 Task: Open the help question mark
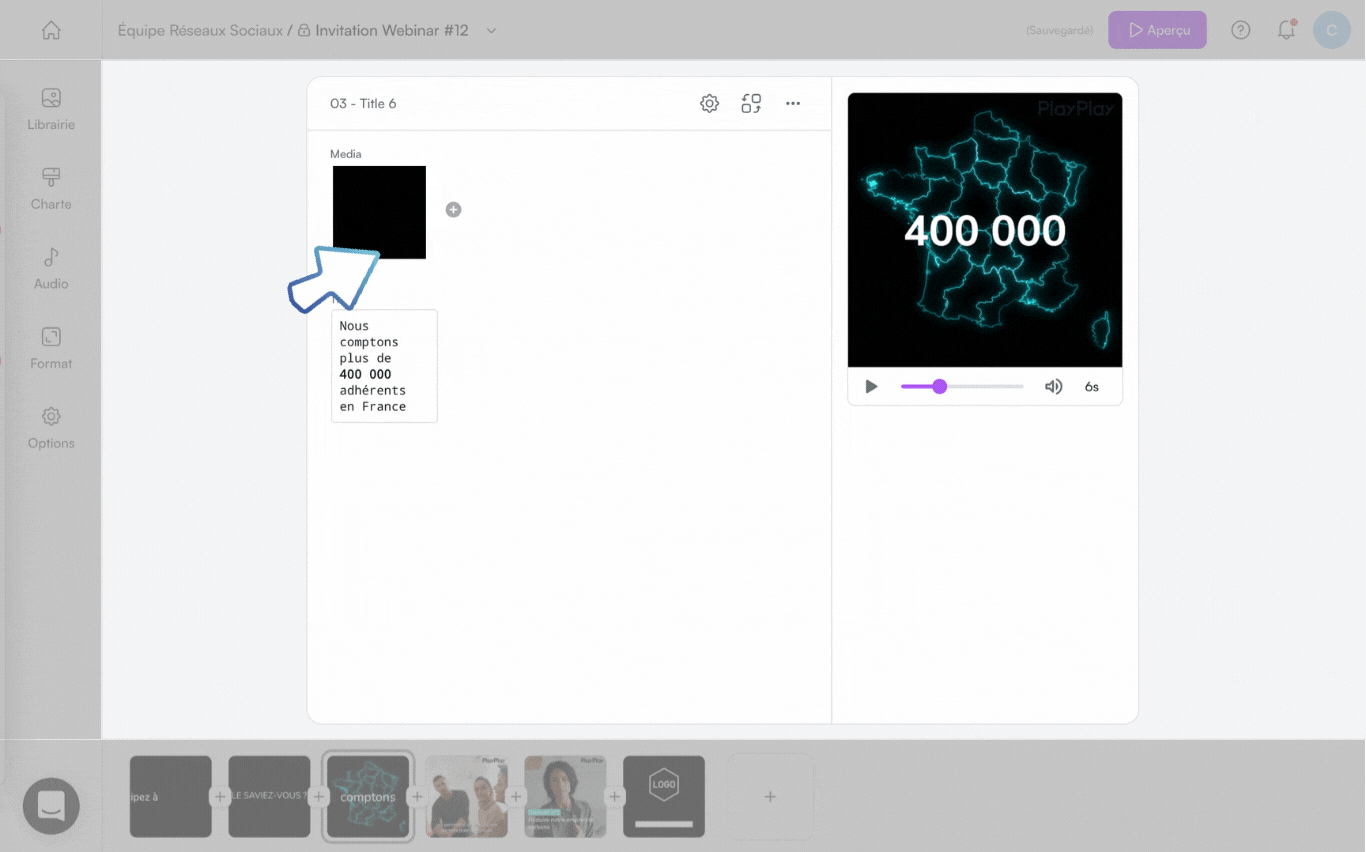coord(1241,30)
